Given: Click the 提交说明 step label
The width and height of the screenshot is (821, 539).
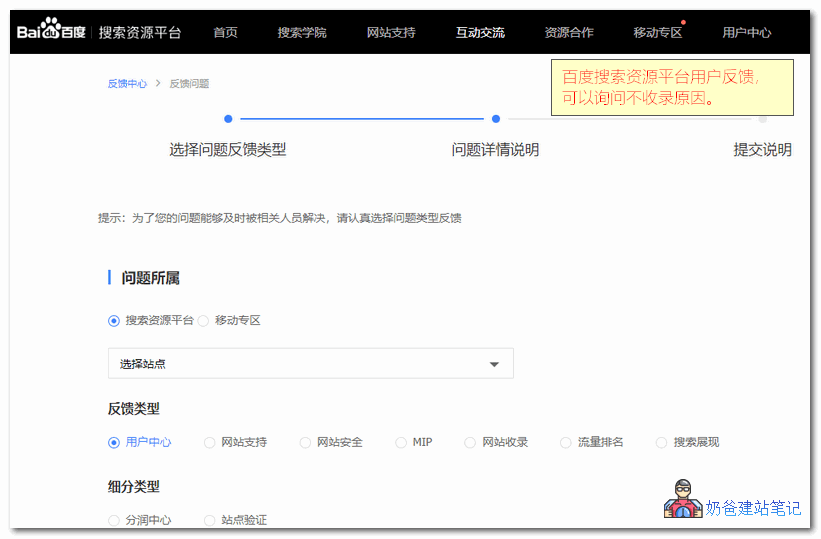Looking at the screenshot, I should pyautogui.click(x=762, y=150).
